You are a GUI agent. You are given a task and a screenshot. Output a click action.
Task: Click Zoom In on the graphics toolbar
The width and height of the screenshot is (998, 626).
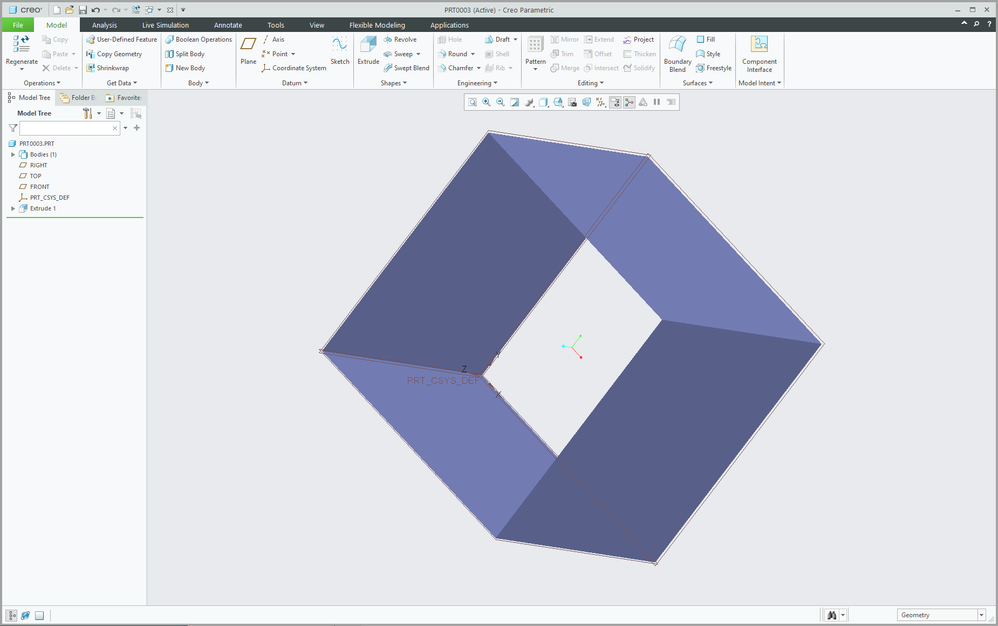[486, 102]
